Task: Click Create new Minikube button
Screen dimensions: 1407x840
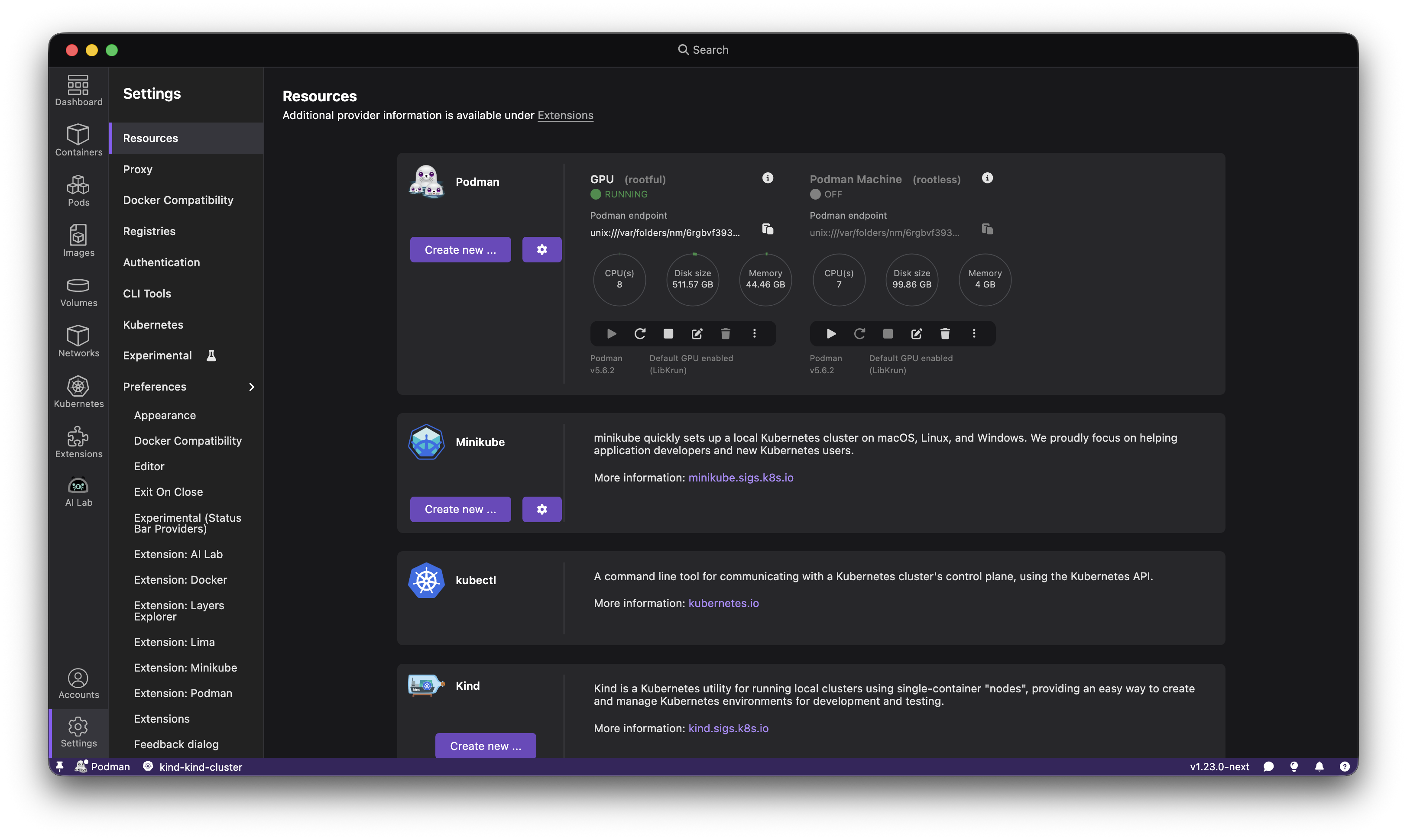Action: [x=460, y=509]
